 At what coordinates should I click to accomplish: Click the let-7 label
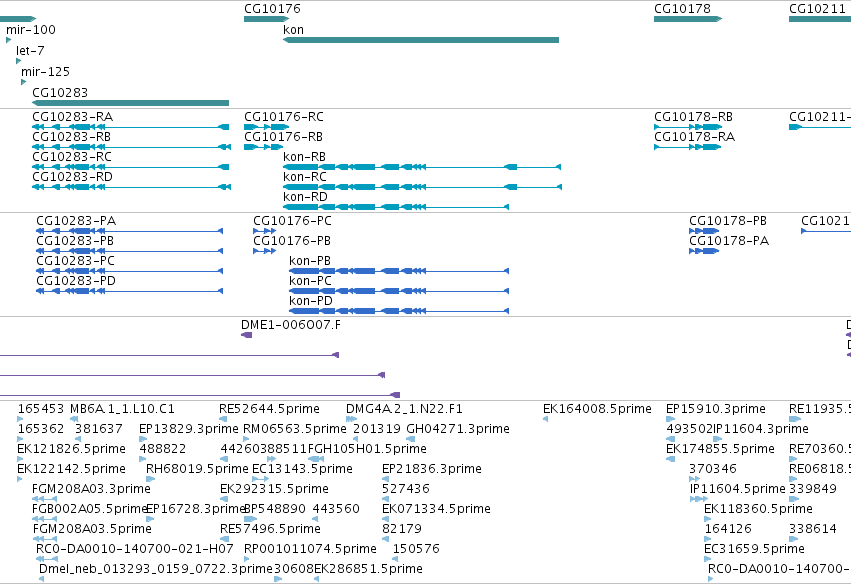[x=30, y=50]
